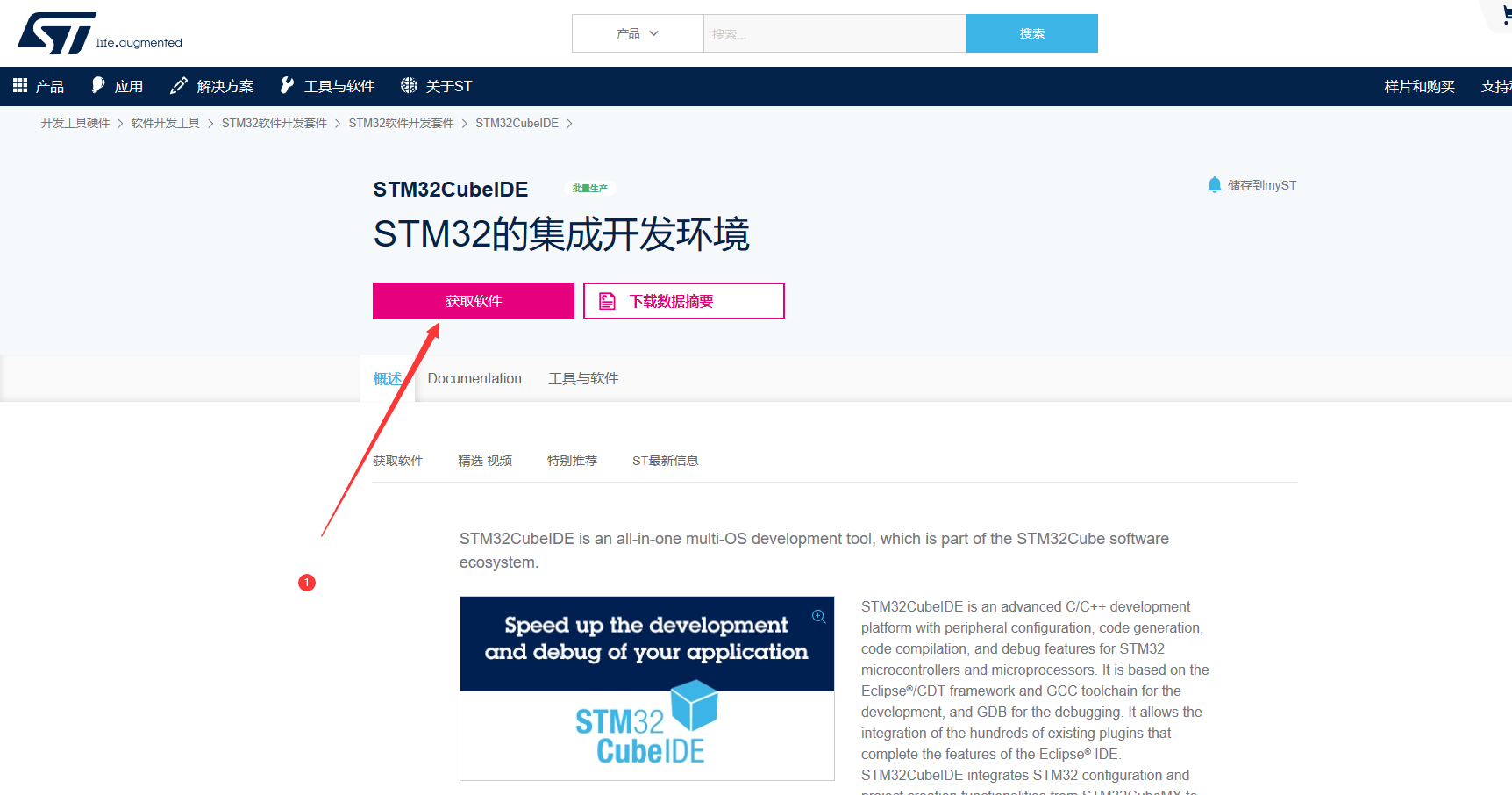The height and width of the screenshot is (795, 1512).
Task: Switch to the Documentation tab
Action: click(x=474, y=378)
